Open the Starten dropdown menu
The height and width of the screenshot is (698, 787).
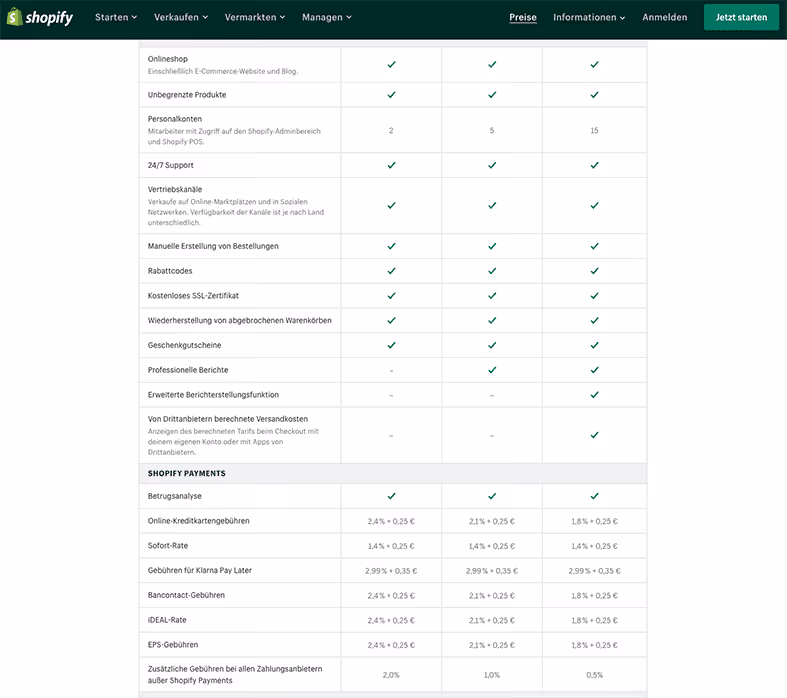coord(116,17)
